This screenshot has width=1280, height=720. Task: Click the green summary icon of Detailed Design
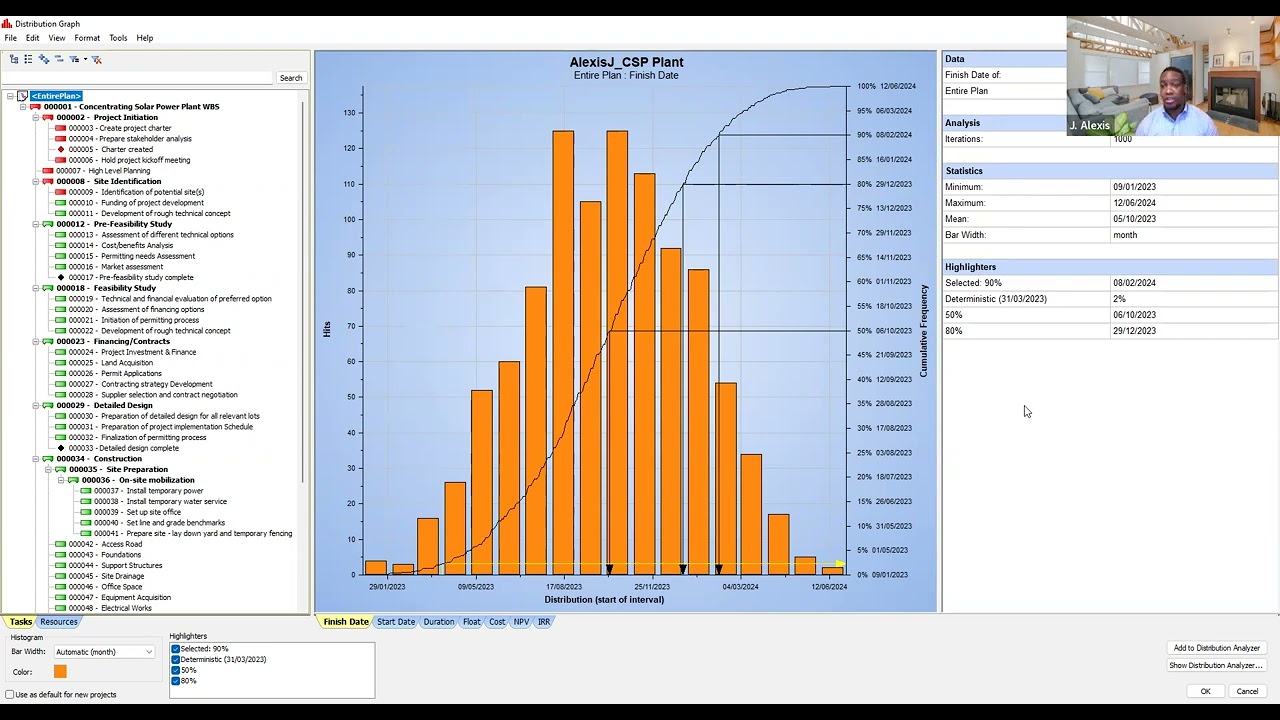48,405
